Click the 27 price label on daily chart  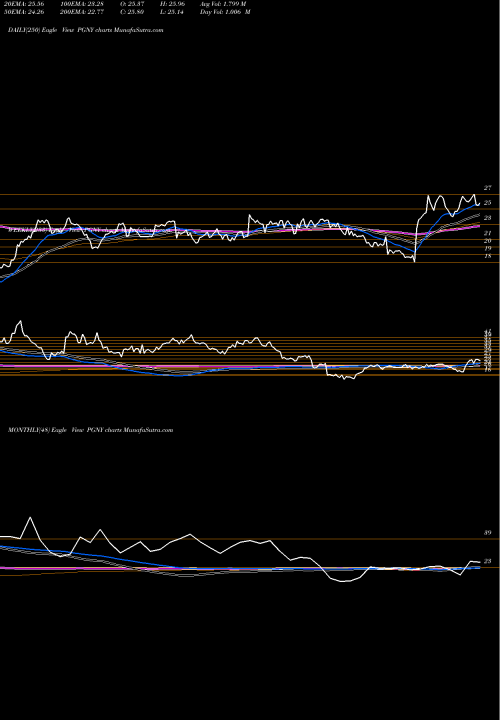click(488, 188)
